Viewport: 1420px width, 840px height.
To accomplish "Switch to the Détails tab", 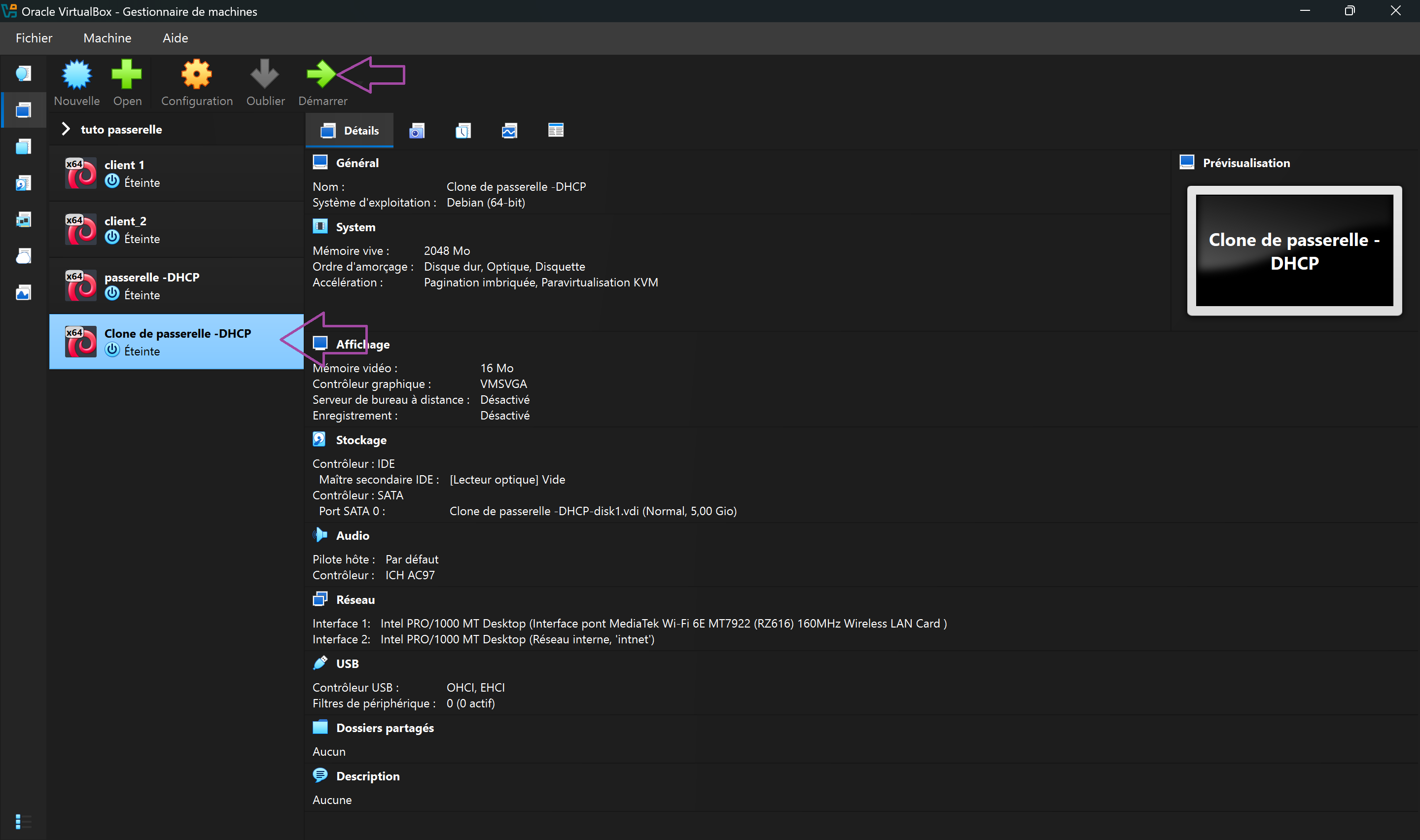I will [350, 131].
